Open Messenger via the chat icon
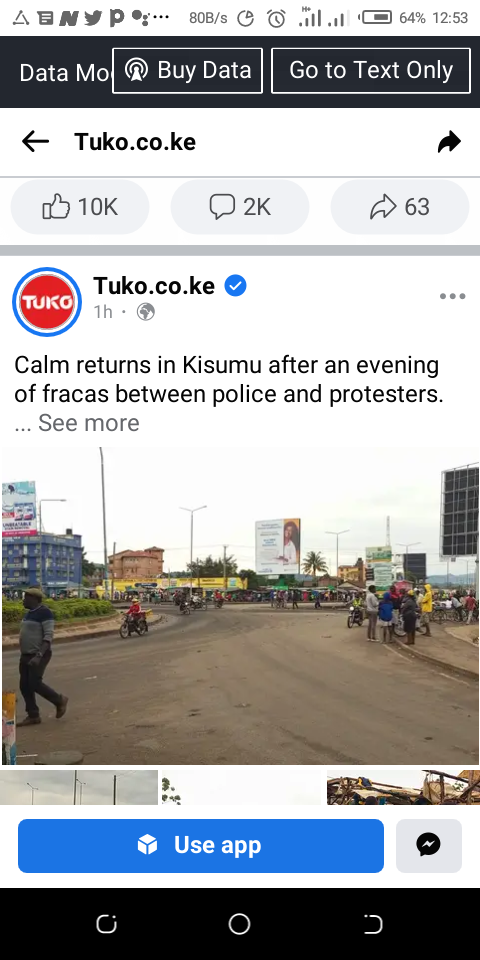This screenshot has height=960, width=480. click(429, 846)
